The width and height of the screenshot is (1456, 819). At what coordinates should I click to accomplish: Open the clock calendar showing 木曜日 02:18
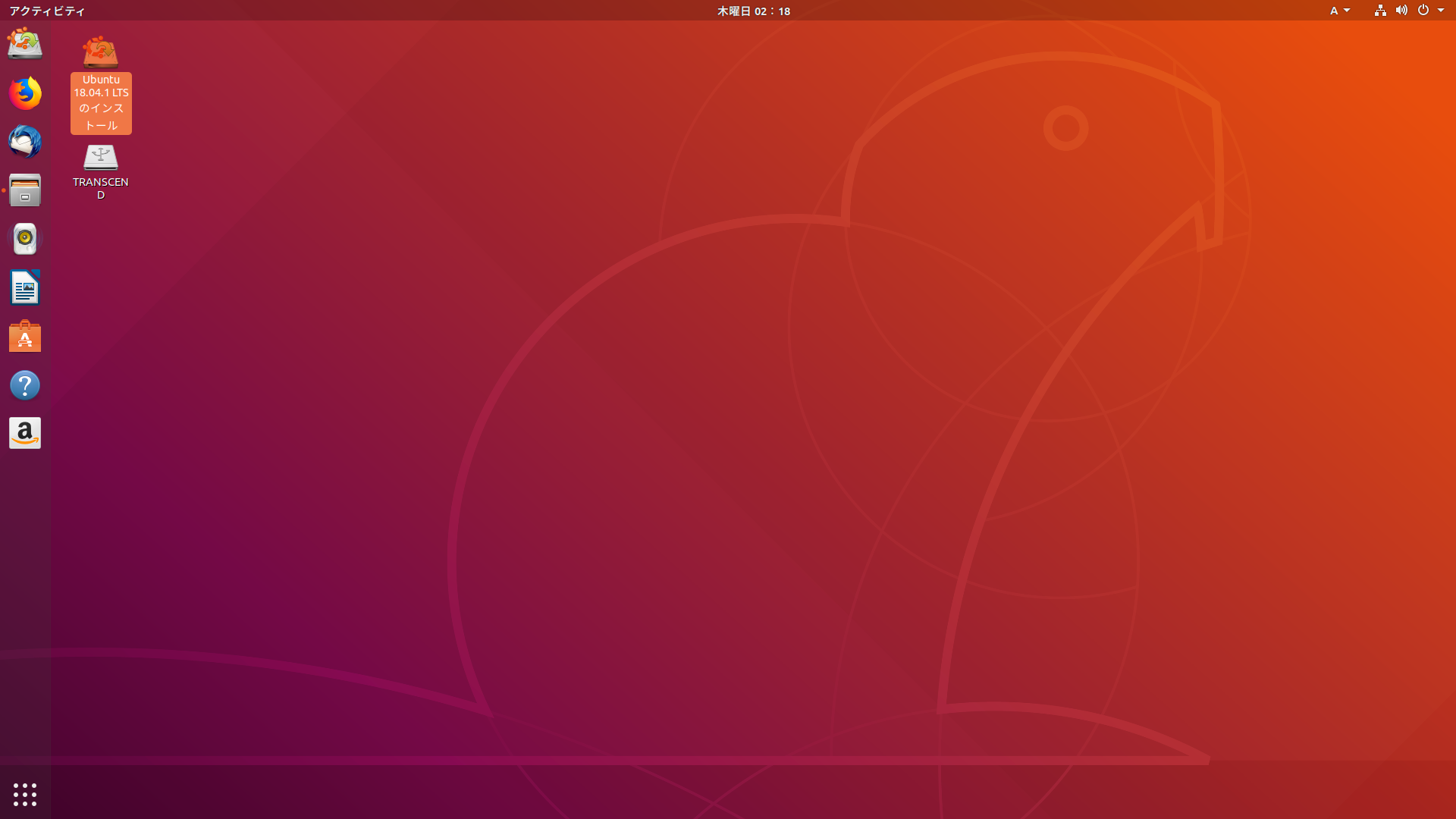(754, 11)
